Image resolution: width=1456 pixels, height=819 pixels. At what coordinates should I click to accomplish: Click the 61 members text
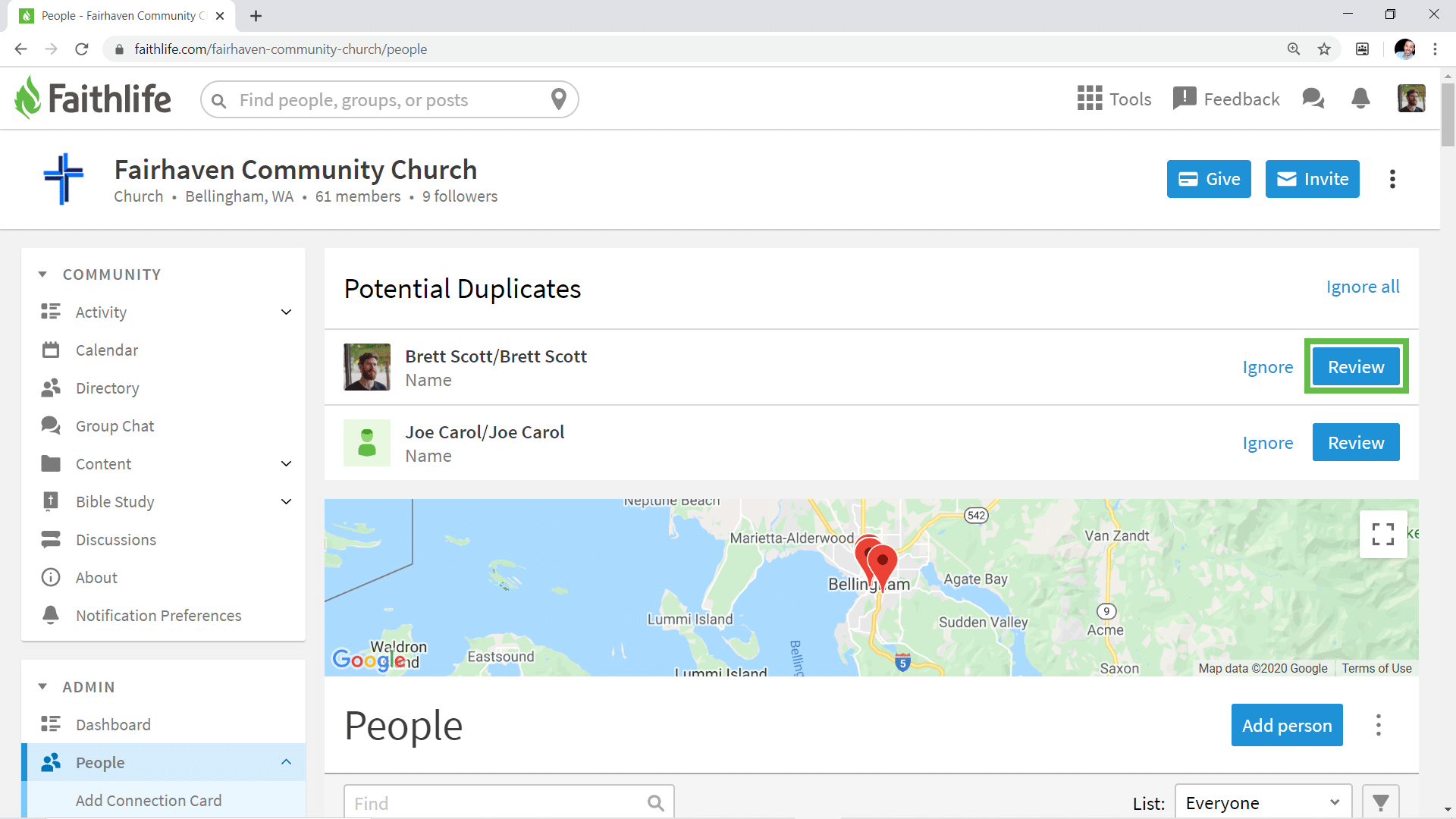click(358, 196)
